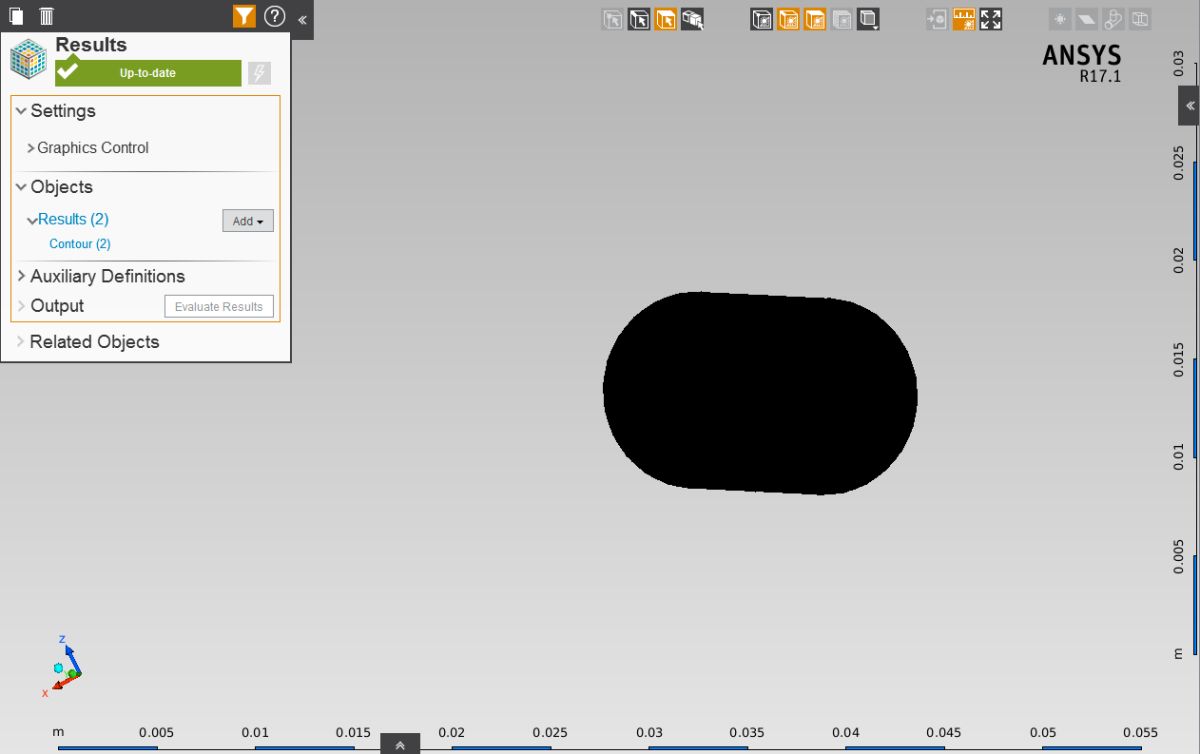Screen dimensions: 1200x754
Task: Click the lightning bolt update icon
Action: click(259, 73)
